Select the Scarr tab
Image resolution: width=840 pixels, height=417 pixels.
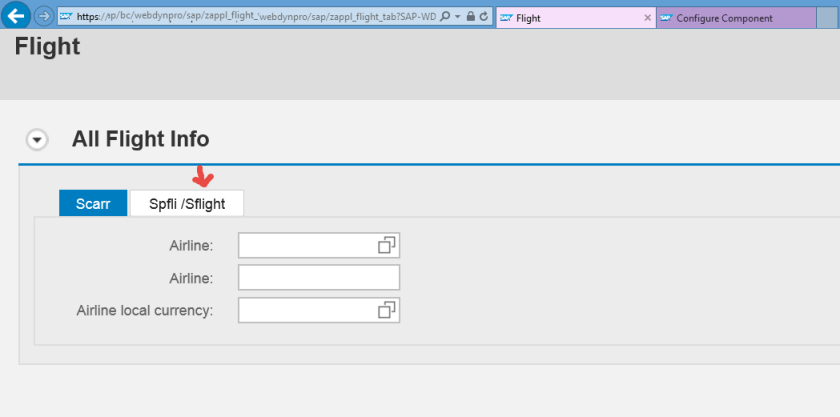tap(93, 204)
